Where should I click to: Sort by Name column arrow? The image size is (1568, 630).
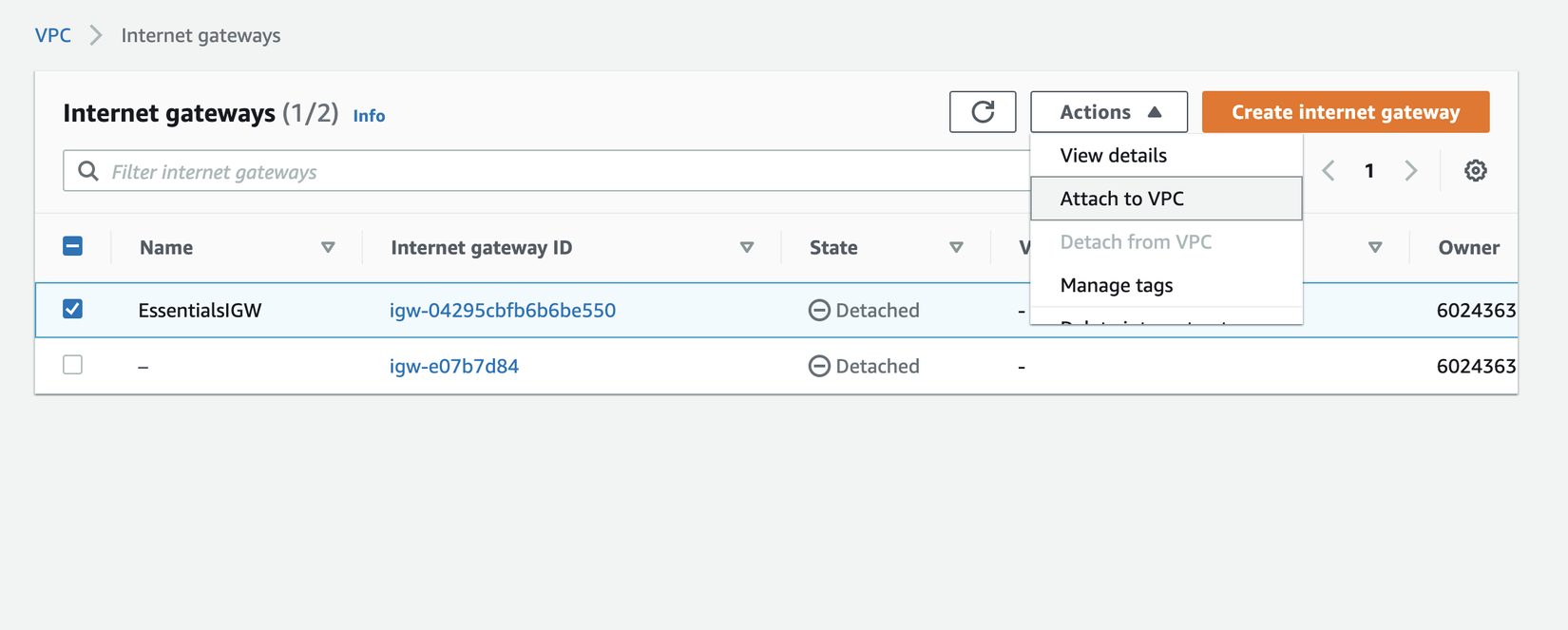coord(328,248)
